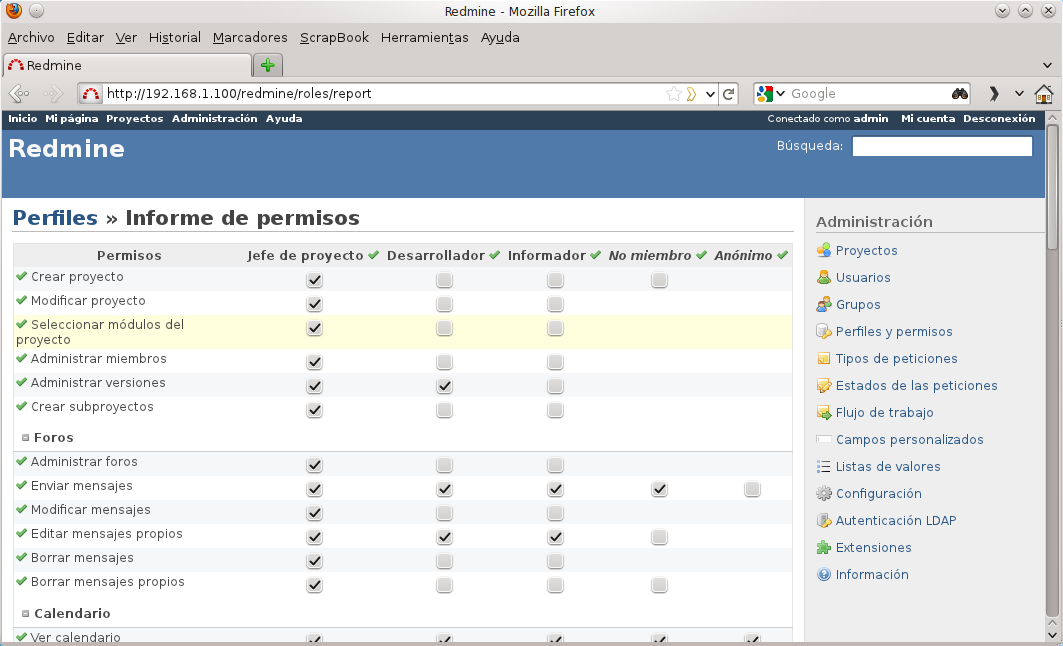The width and height of the screenshot is (1063, 646).
Task: Collapse the Calendario permissions group
Action: coord(26,613)
